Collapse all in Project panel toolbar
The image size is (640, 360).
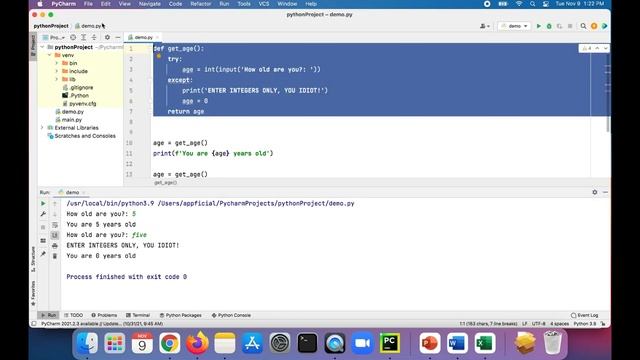[94, 37]
